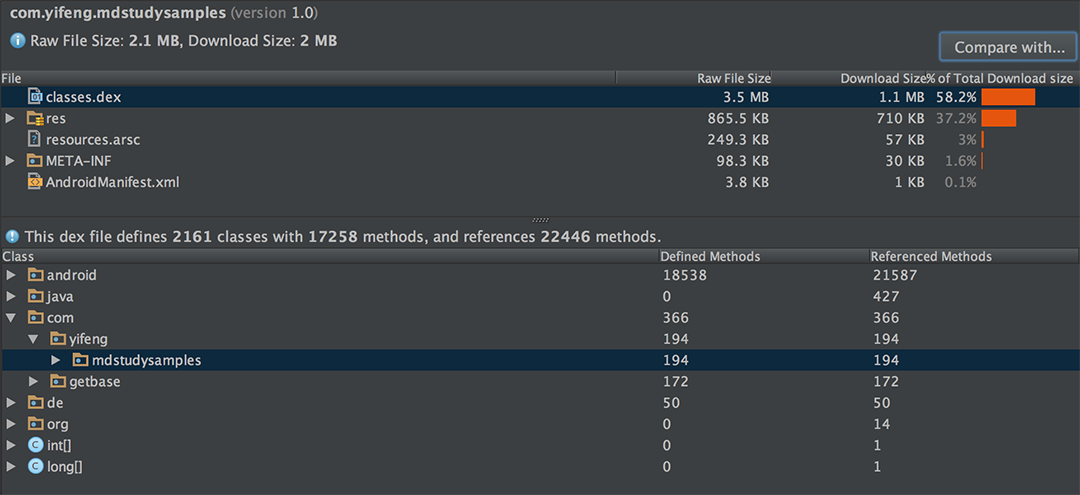
Task: Expand the res folder
Action: tap(10, 118)
